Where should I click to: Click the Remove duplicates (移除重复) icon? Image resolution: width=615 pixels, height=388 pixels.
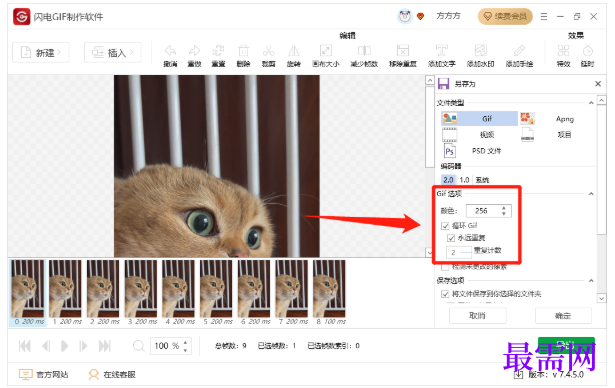(x=402, y=51)
